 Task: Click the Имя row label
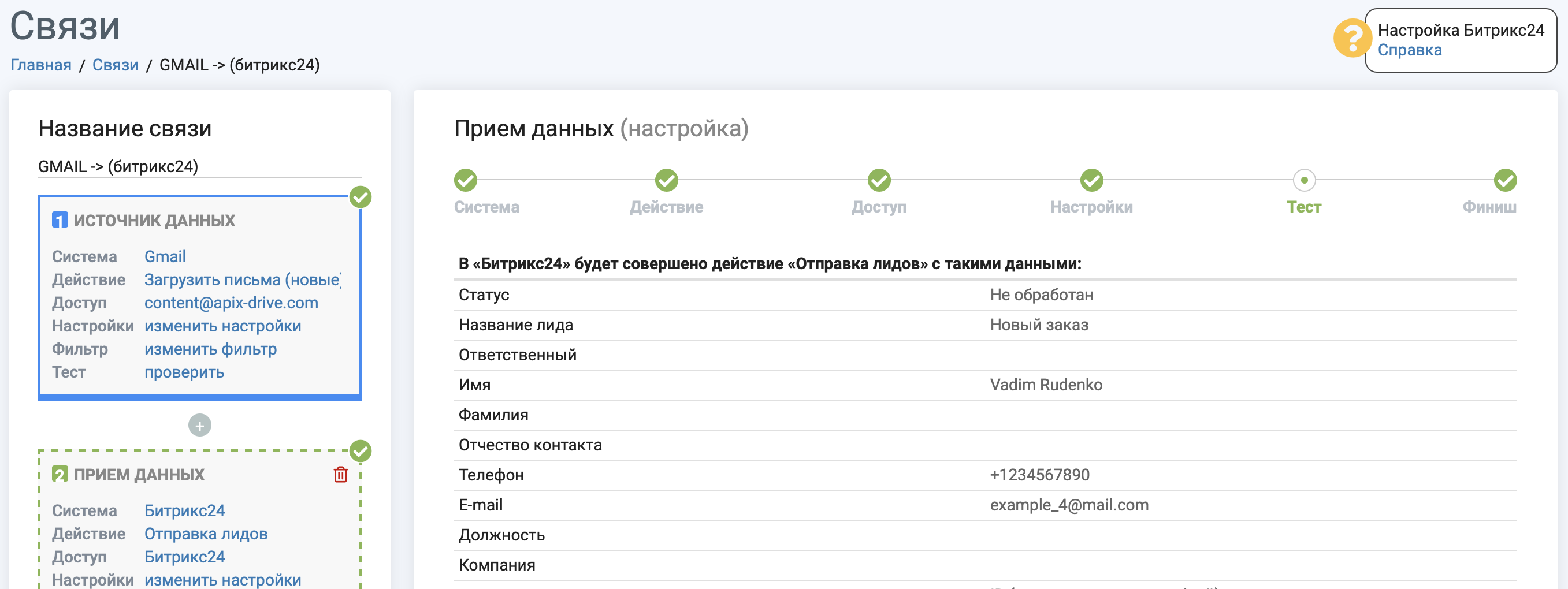point(475,385)
